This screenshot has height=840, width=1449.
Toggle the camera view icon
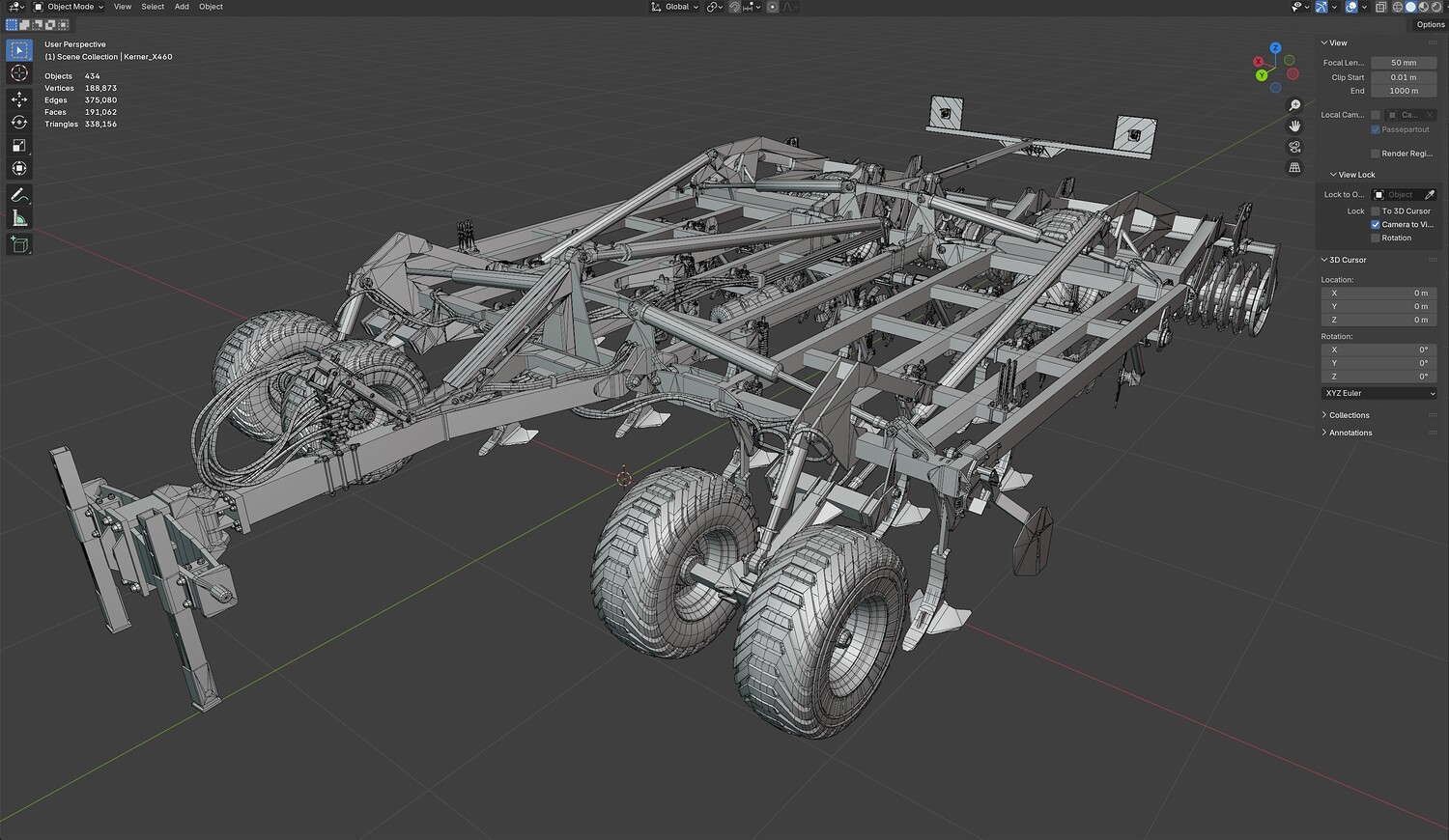pyautogui.click(x=1294, y=147)
